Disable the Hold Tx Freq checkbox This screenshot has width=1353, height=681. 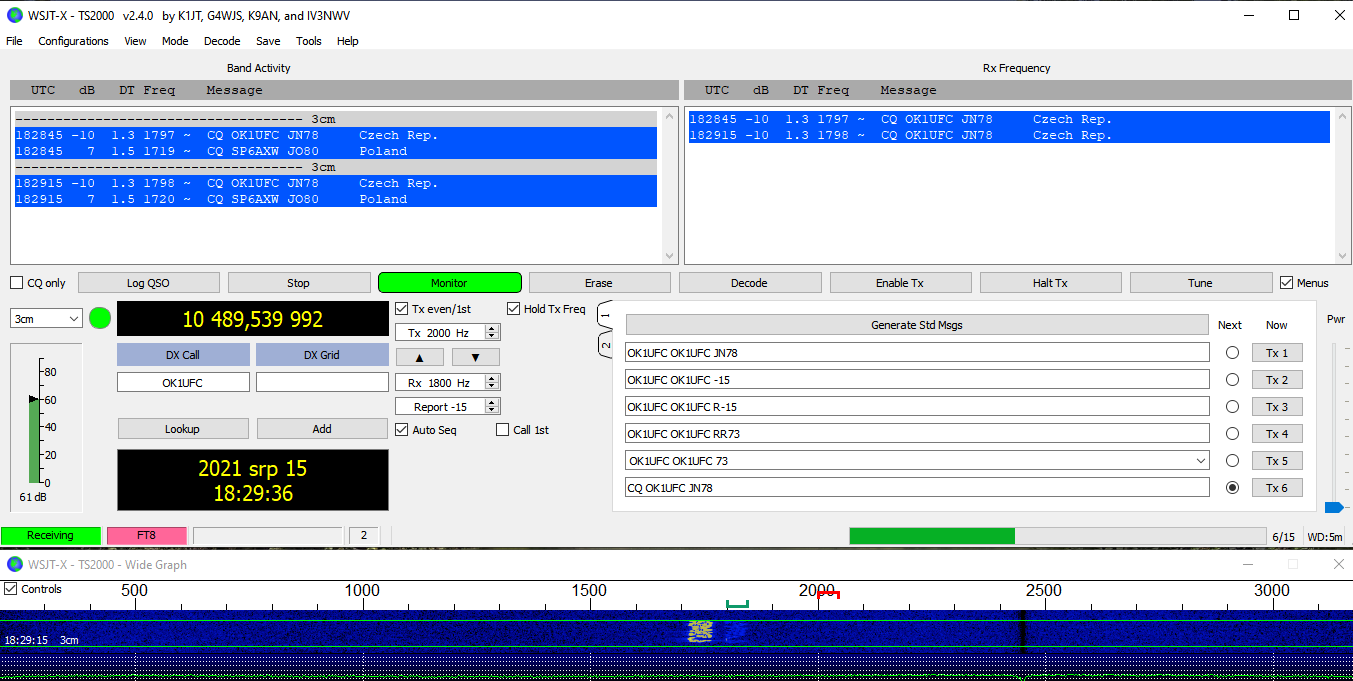point(514,309)
